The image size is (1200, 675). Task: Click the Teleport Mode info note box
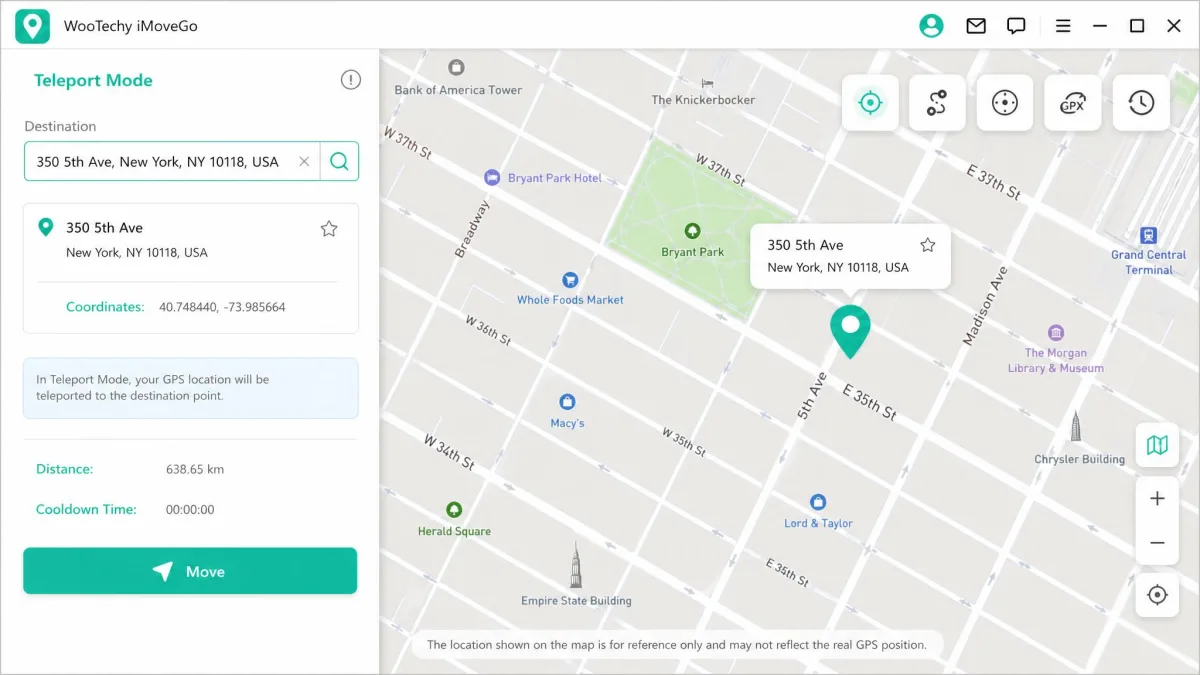[x=190, y=388]
